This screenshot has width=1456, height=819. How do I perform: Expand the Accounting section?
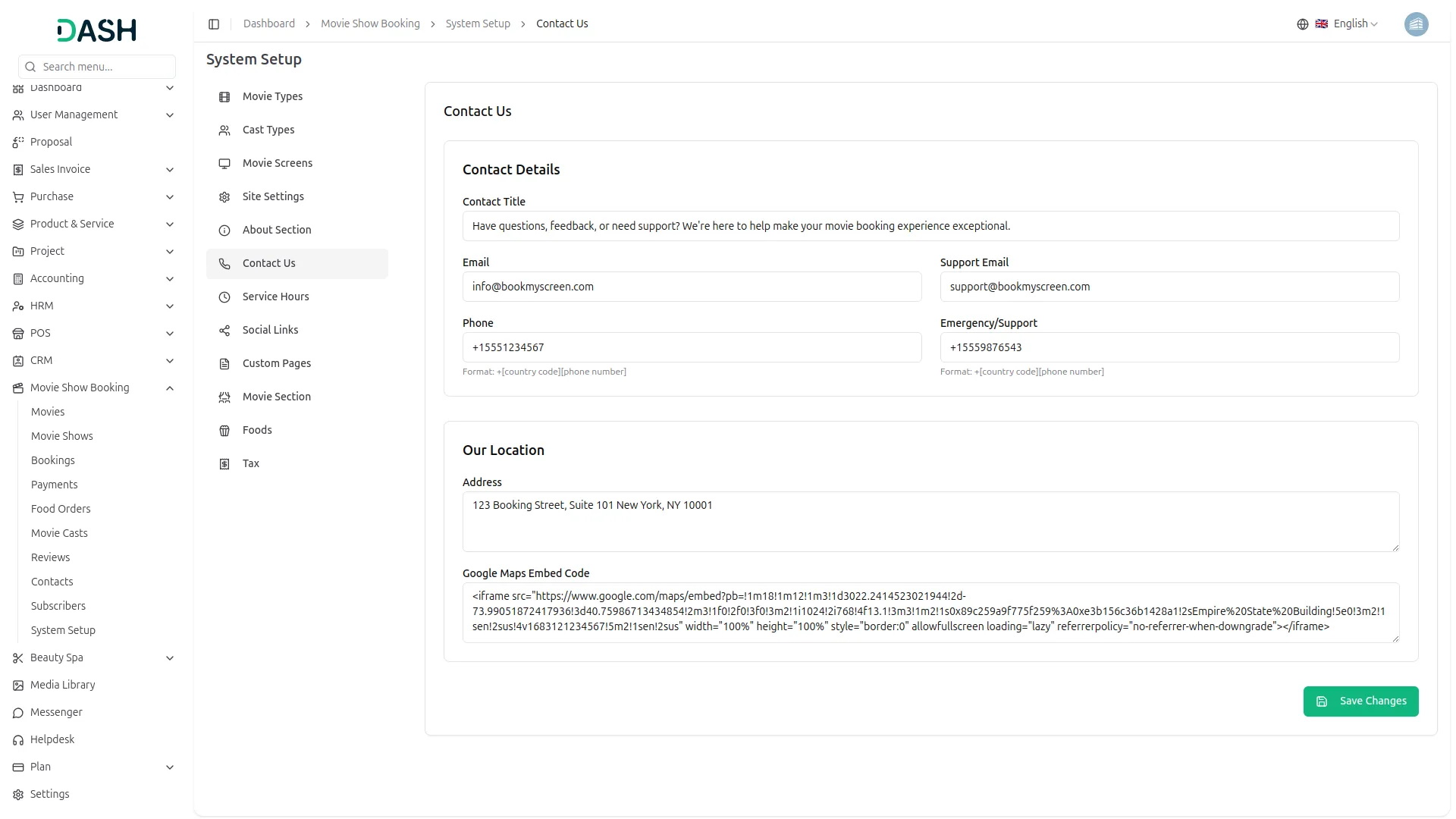click(x=170, y=279)
